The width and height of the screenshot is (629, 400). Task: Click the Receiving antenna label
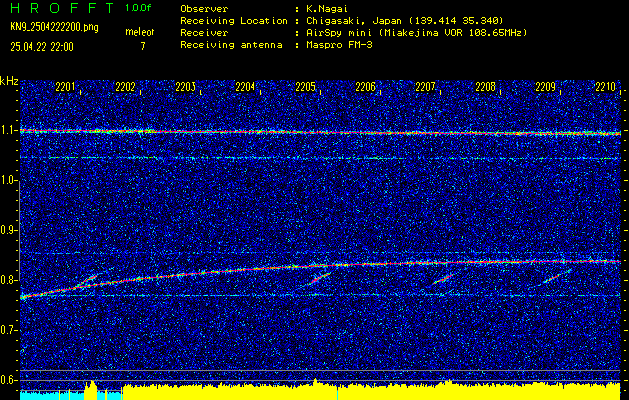[x=231, y=45]
